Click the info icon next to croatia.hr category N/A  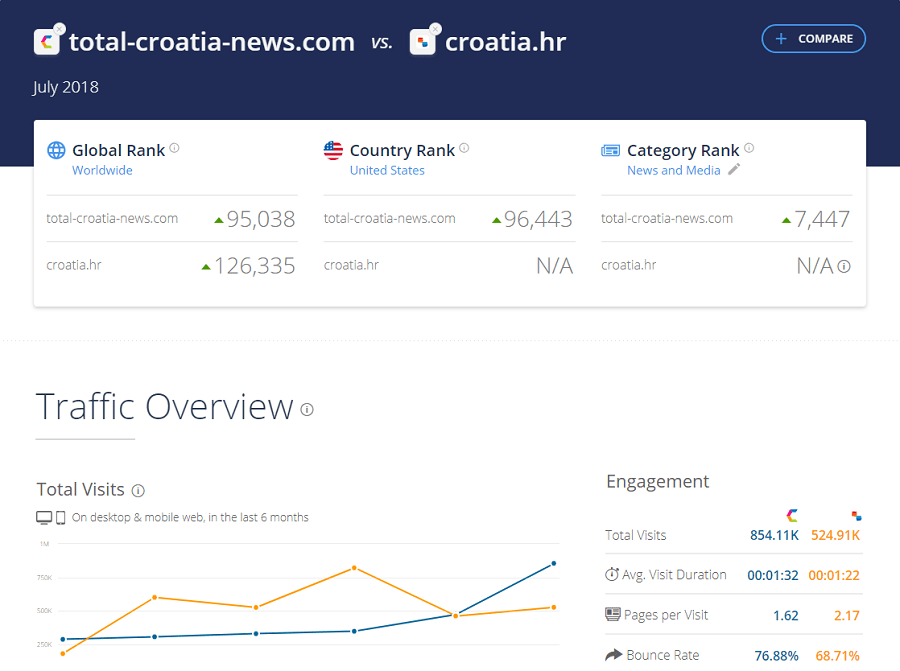tap(844, 266)
